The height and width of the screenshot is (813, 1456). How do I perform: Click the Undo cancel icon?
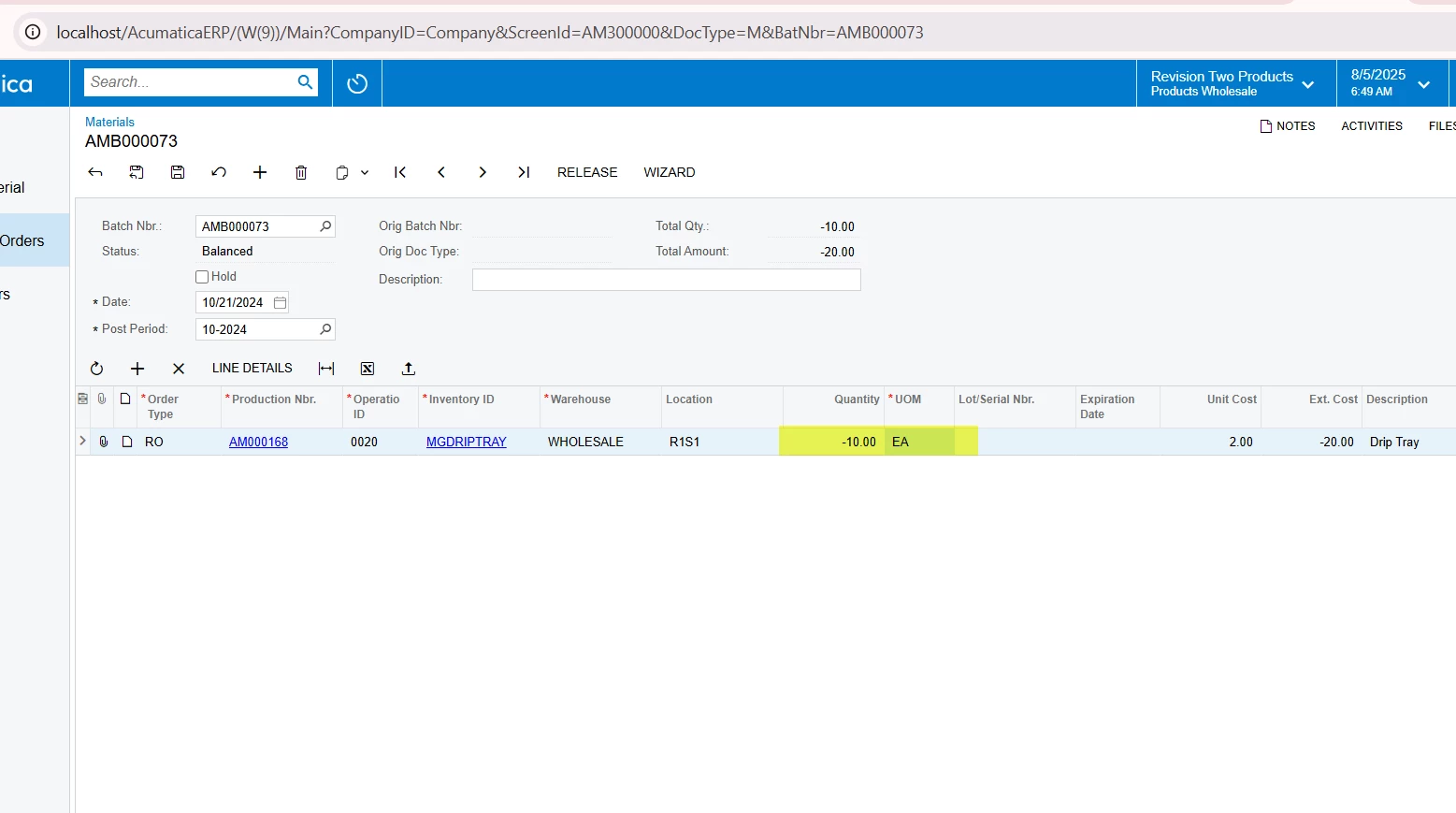click(x=219, y=172)
